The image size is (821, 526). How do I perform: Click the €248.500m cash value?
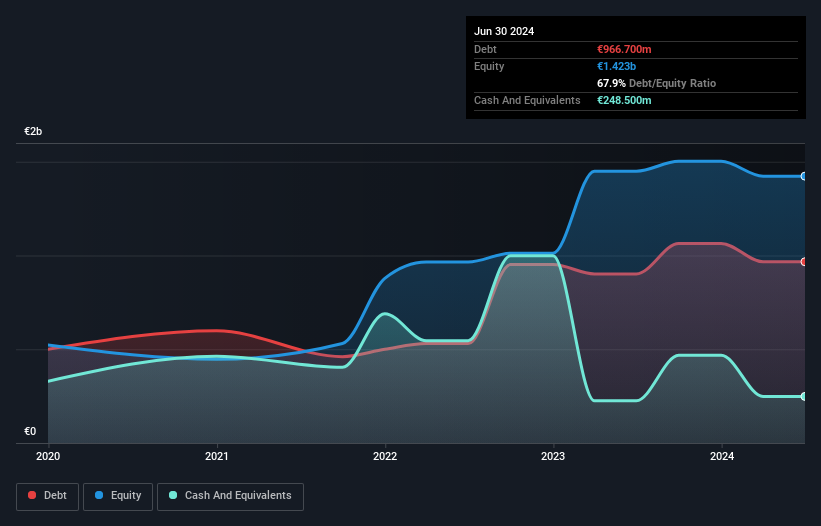[x=624, y=100]
